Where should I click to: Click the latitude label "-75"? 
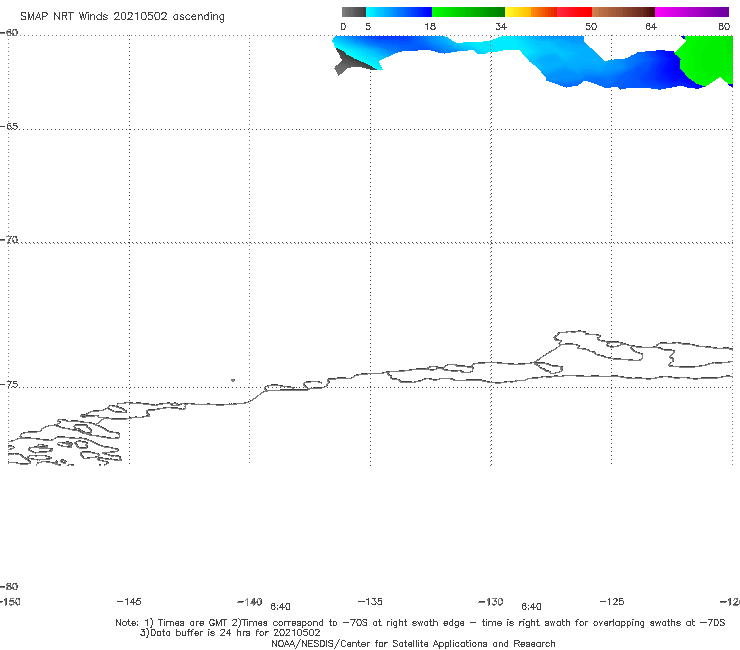click(9, 385)
